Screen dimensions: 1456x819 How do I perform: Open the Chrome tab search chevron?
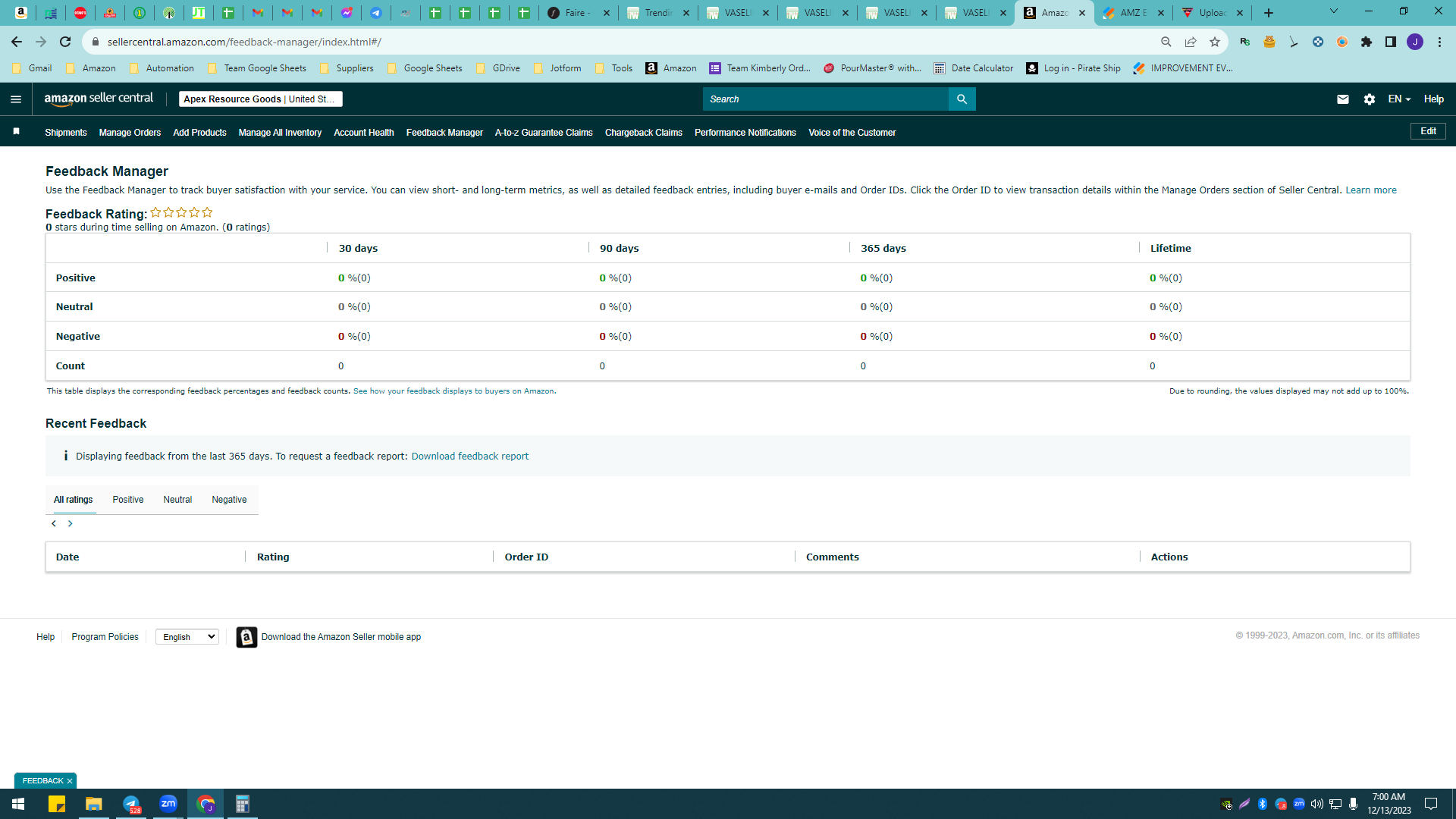(x=1334, y=11)
